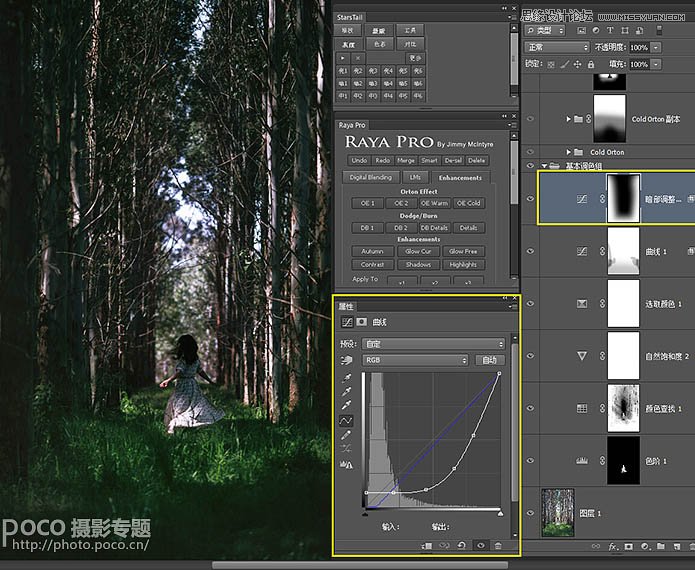Image resolution: width=695 pixels, height=570 pixels.
Task: Click the 暗部调整 layer mask thumbnail
Action: coord(623,198)
